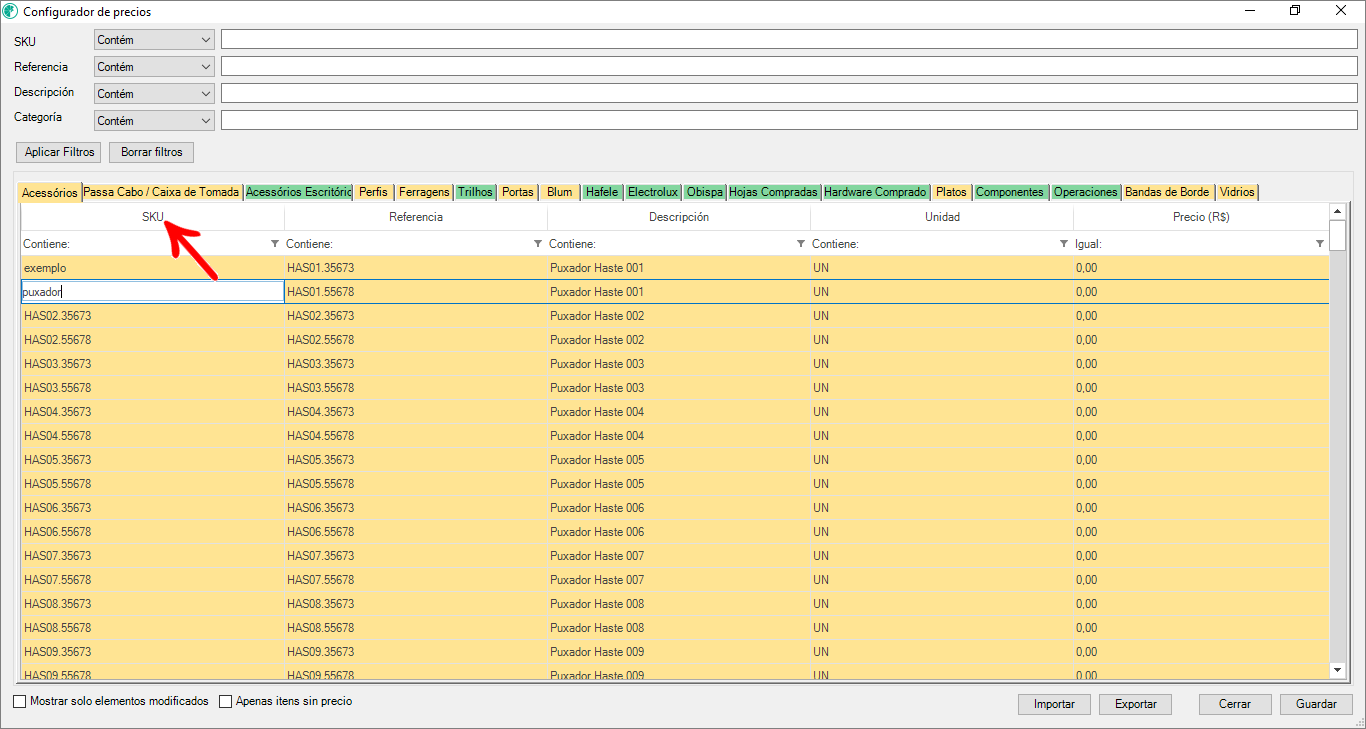The width and height of the screenshot is (1366, 729).
Task: Click the Referencia column filter funnel icon
Action: pos(538,244)
